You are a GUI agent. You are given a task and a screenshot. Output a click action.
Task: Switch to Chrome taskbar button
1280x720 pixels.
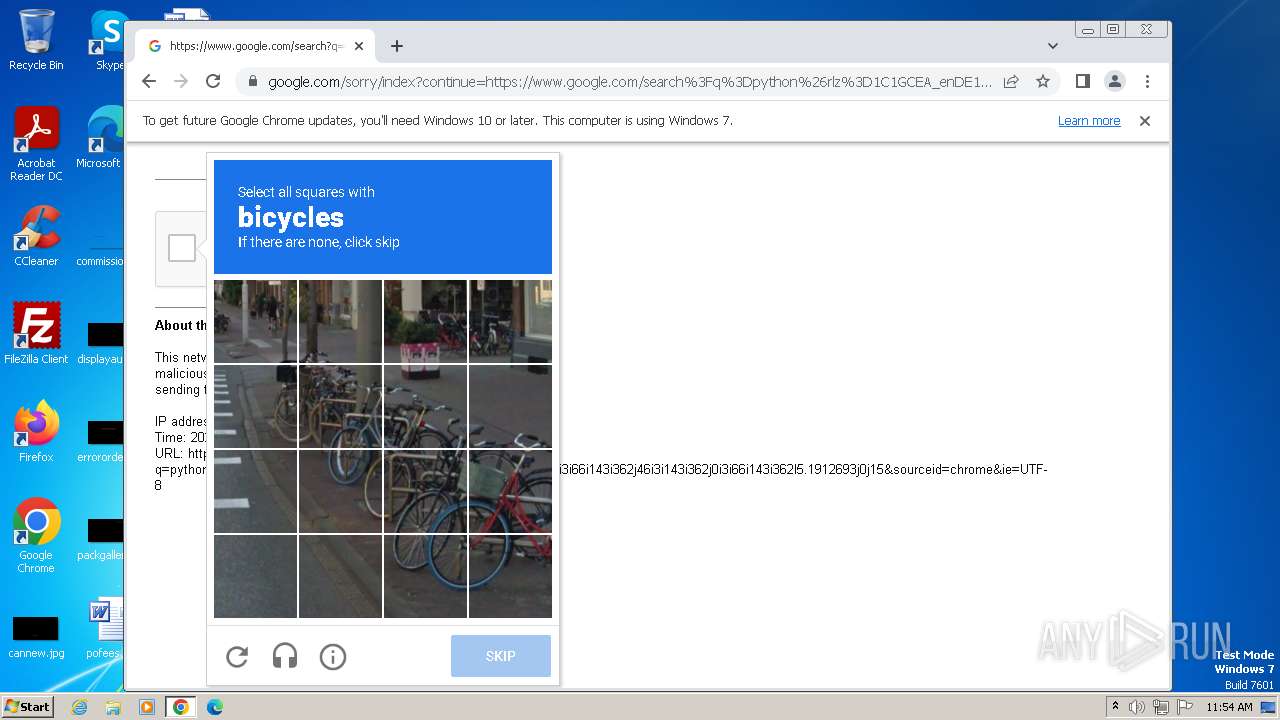(181, 707)
